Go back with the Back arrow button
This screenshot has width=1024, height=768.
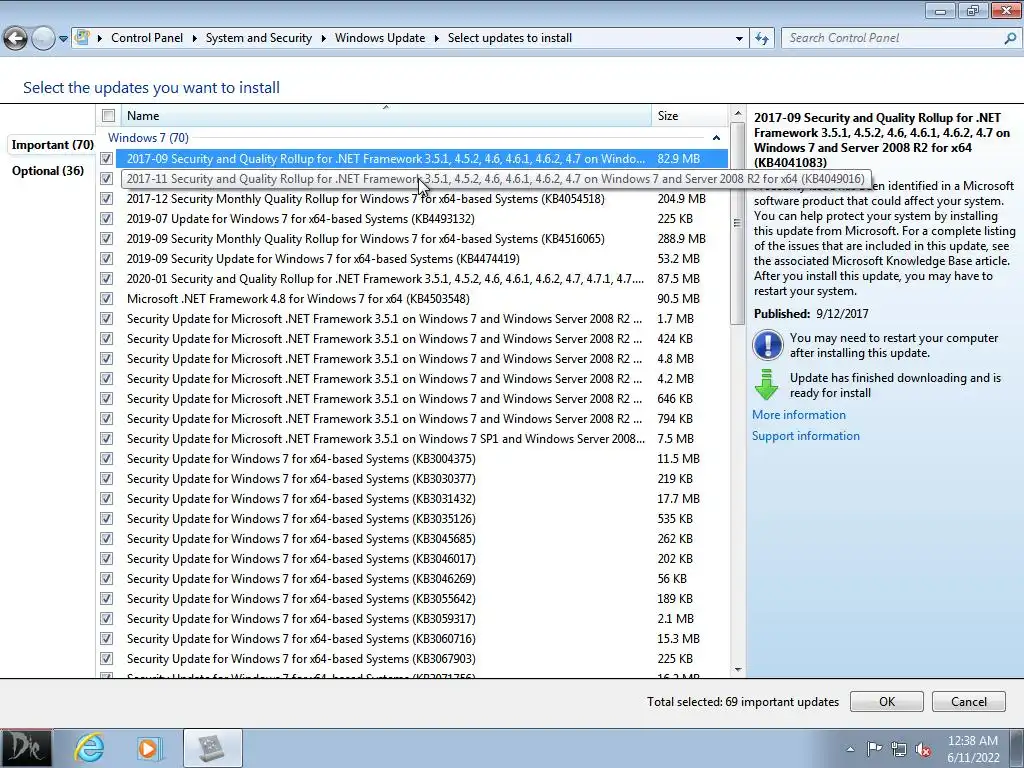tap(15, 39)
